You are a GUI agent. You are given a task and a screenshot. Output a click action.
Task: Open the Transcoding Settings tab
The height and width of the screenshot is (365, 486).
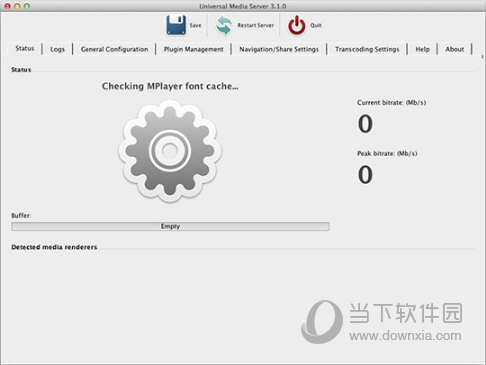[x=367, y=49]
